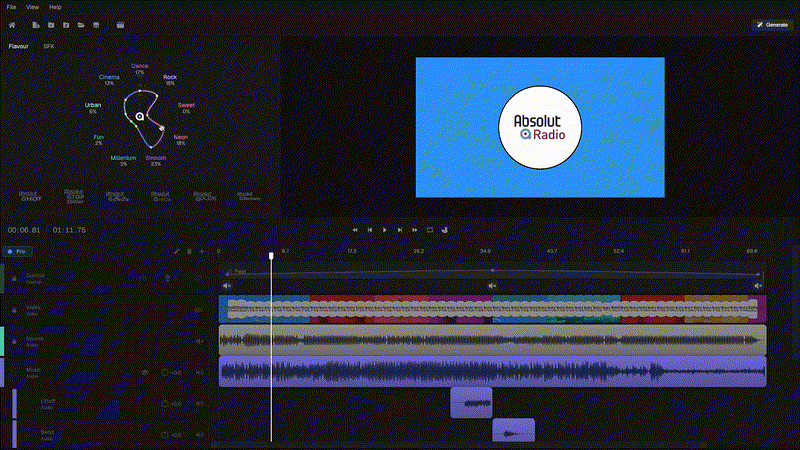Click the Bend track volume knob
Screen dimensions: 800x450
(x=165, y=435)
